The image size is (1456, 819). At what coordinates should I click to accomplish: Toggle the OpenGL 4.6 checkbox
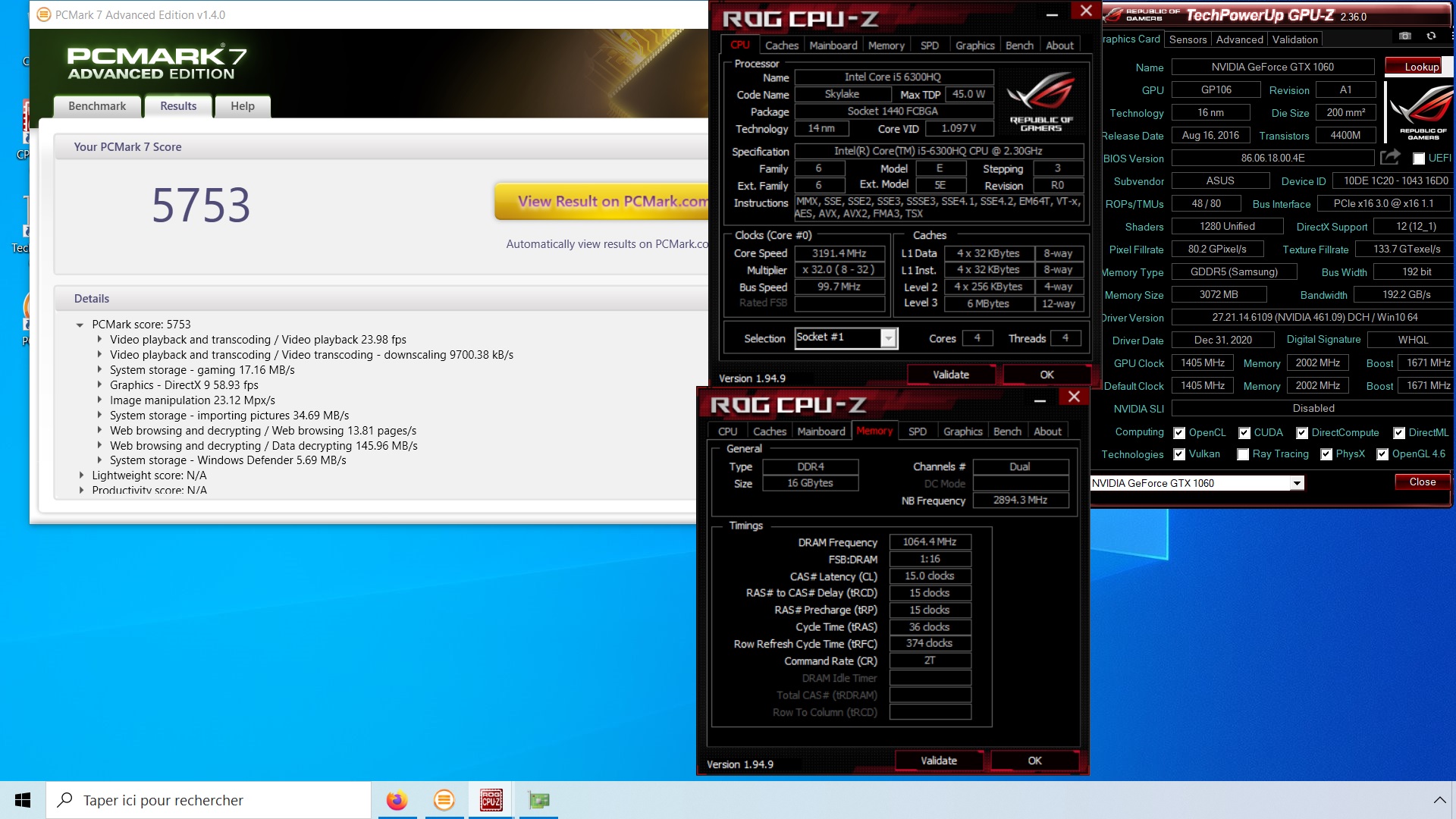(x=1382, y=454)
